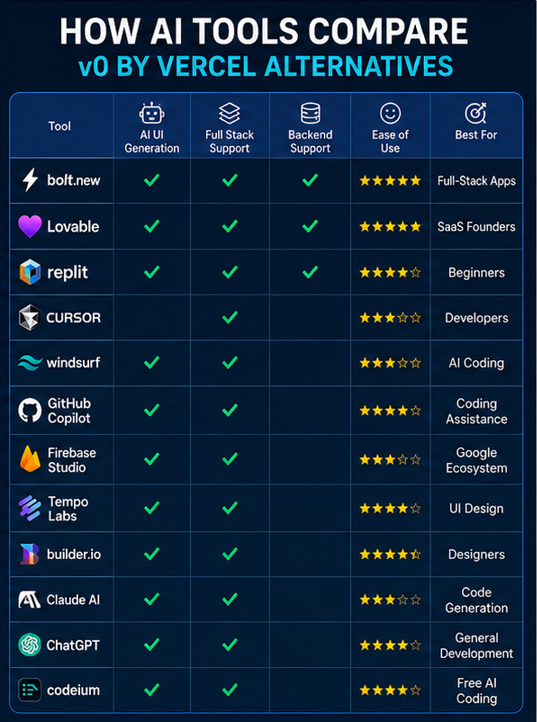Click the Lovable purple heart icon
The image size is (537, 722).
30,226
